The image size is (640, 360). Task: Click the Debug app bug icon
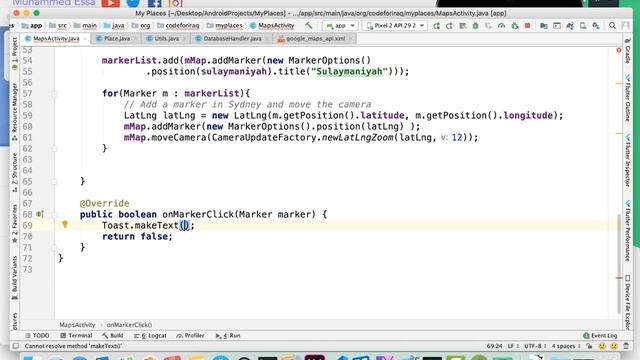476,26
